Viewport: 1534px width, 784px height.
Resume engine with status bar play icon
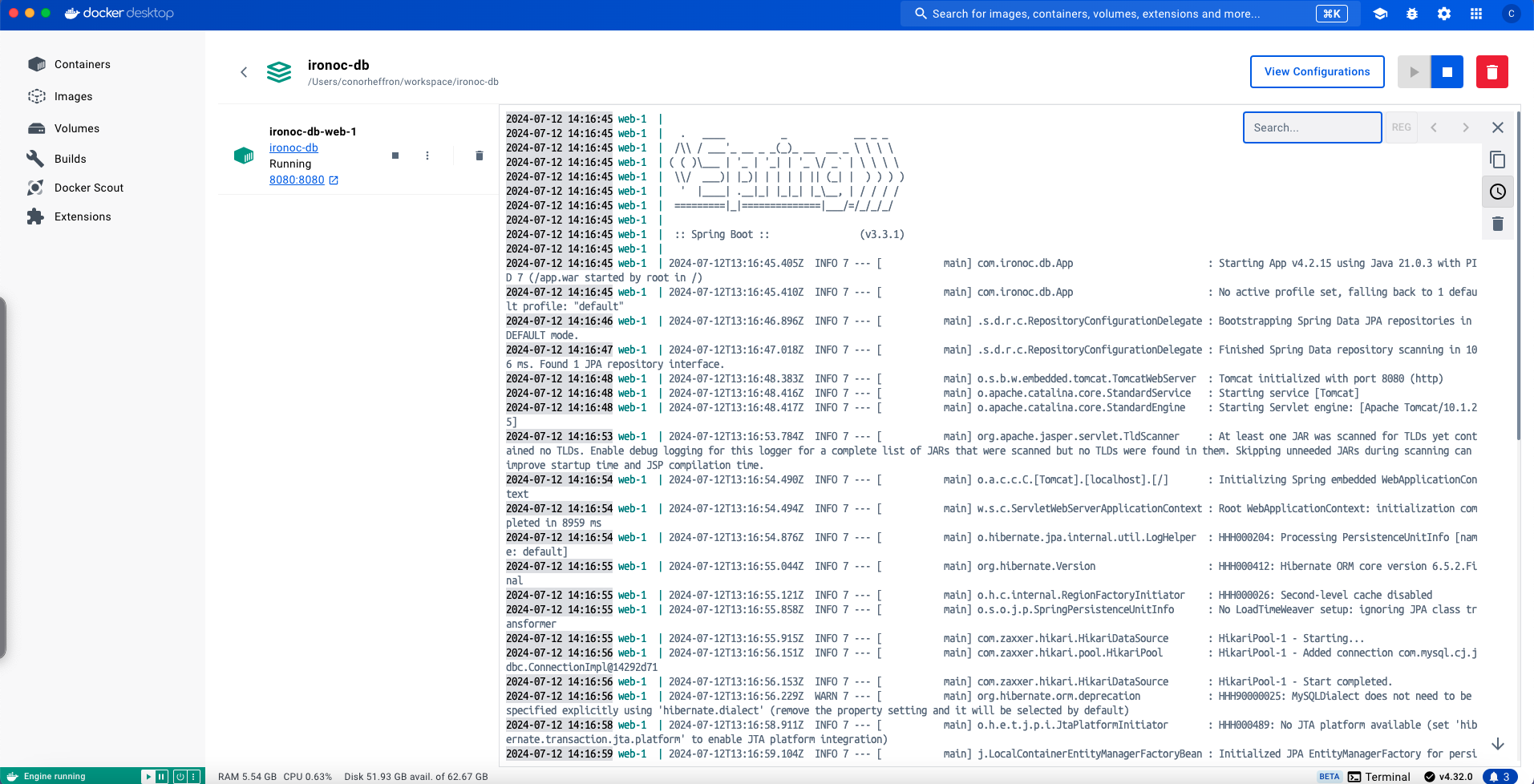point(148,777)
